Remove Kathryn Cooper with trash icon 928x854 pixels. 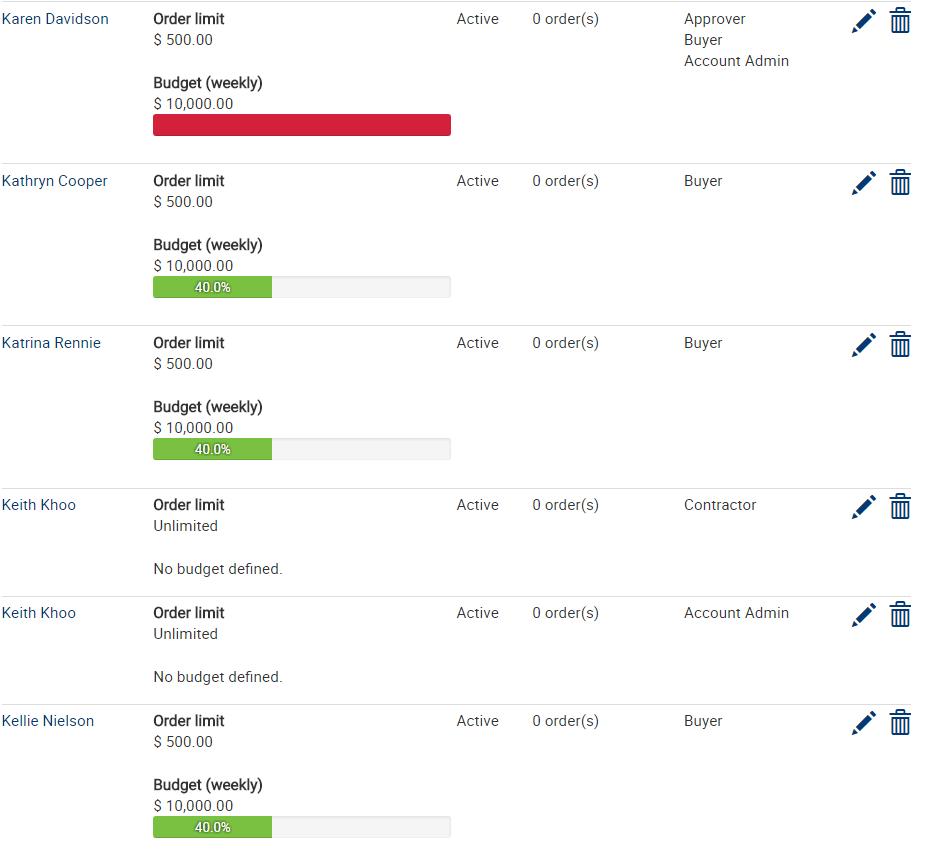pyautogui.click(x=900, y=183)
